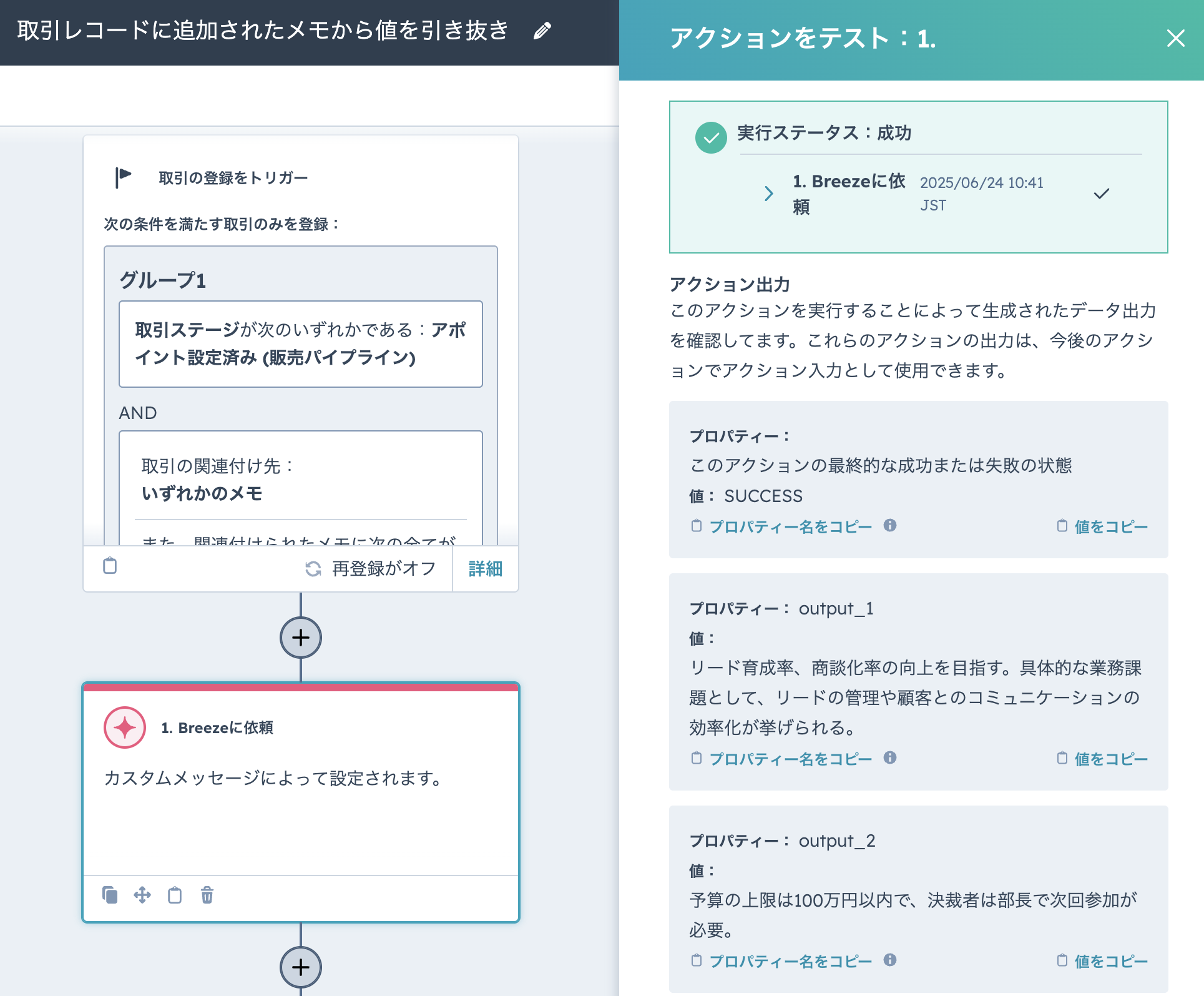
Task: Click clipboard icon beside output_2 値をコピー
Action: [1062, 960]
